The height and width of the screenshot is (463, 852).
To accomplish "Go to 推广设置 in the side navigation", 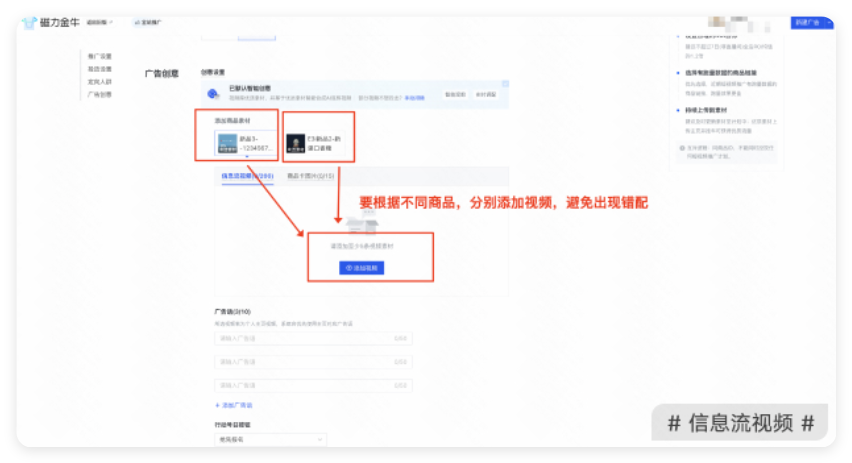I will [x=99, y=56].
